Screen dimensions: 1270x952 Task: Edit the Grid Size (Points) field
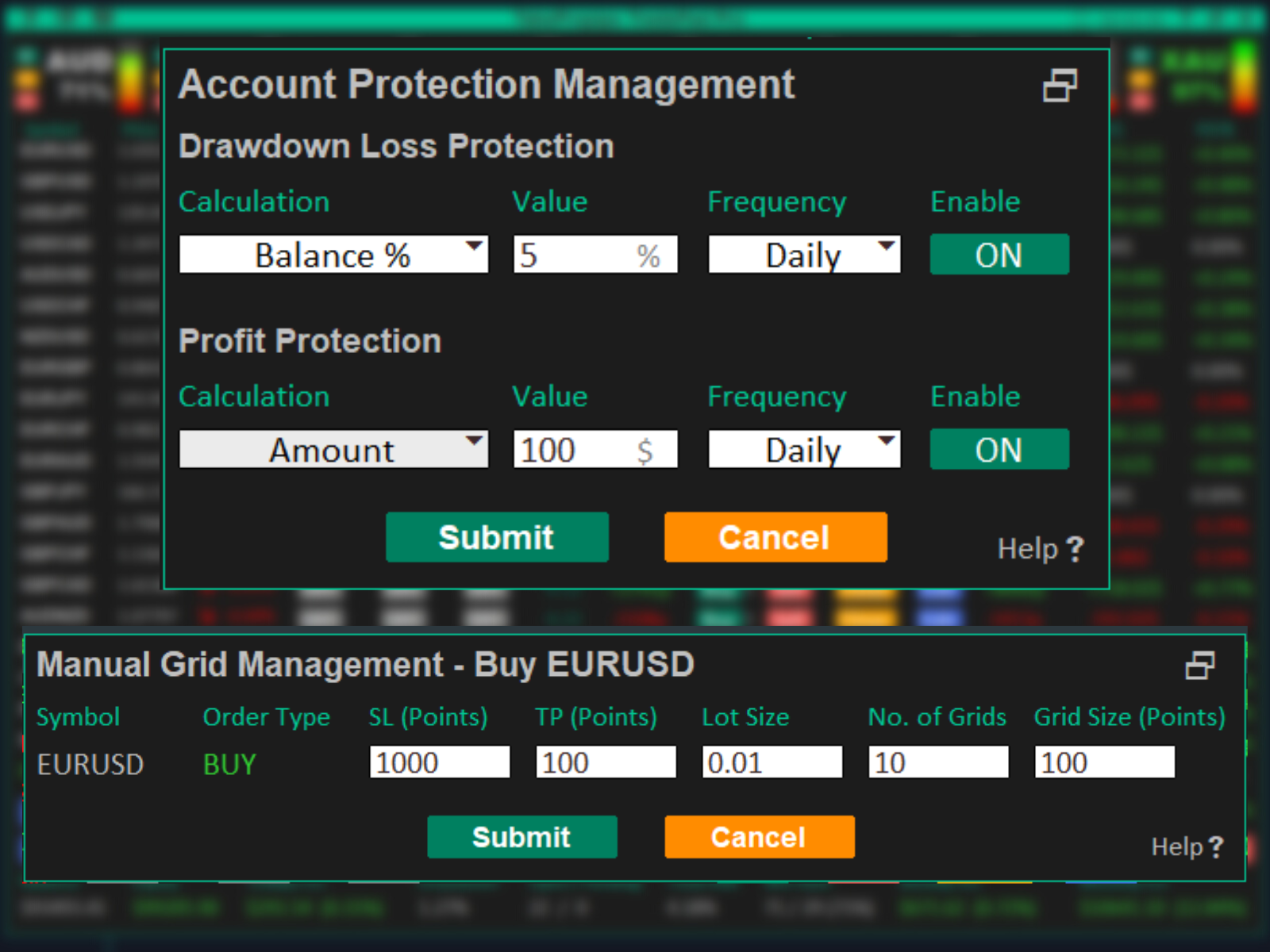click(1105, 762)
